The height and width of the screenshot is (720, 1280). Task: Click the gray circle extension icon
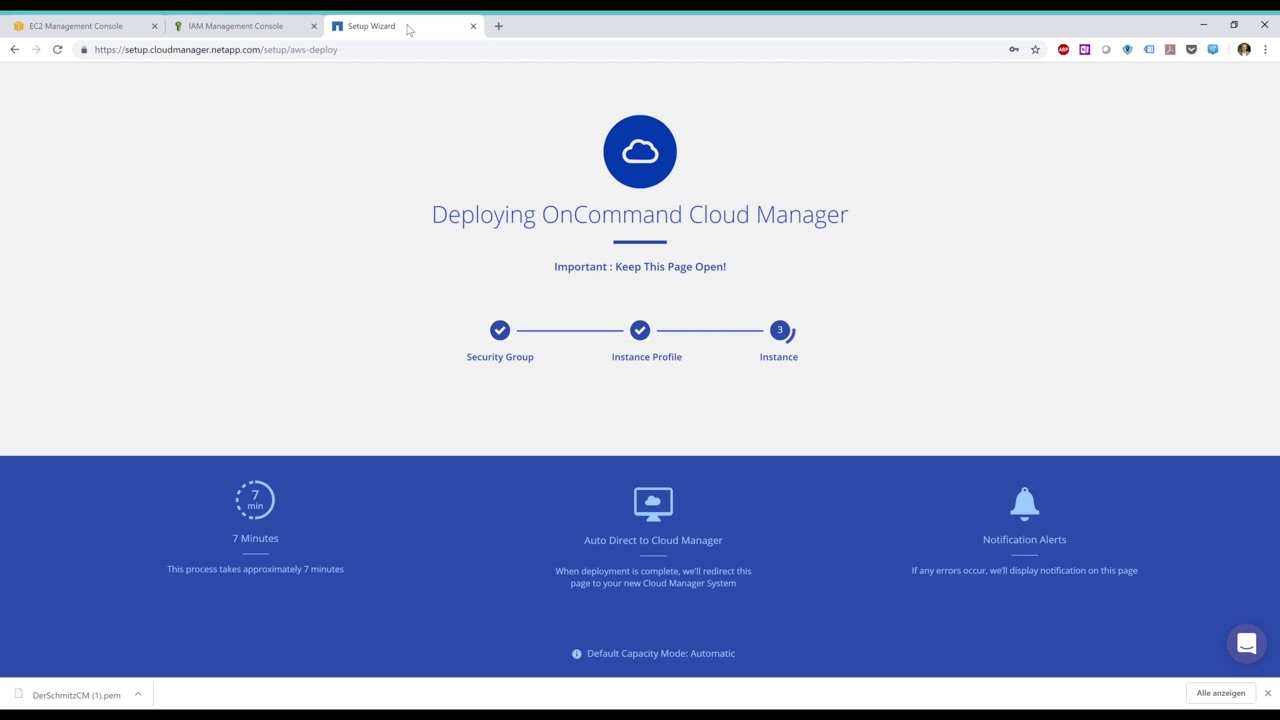point(1106,49)
